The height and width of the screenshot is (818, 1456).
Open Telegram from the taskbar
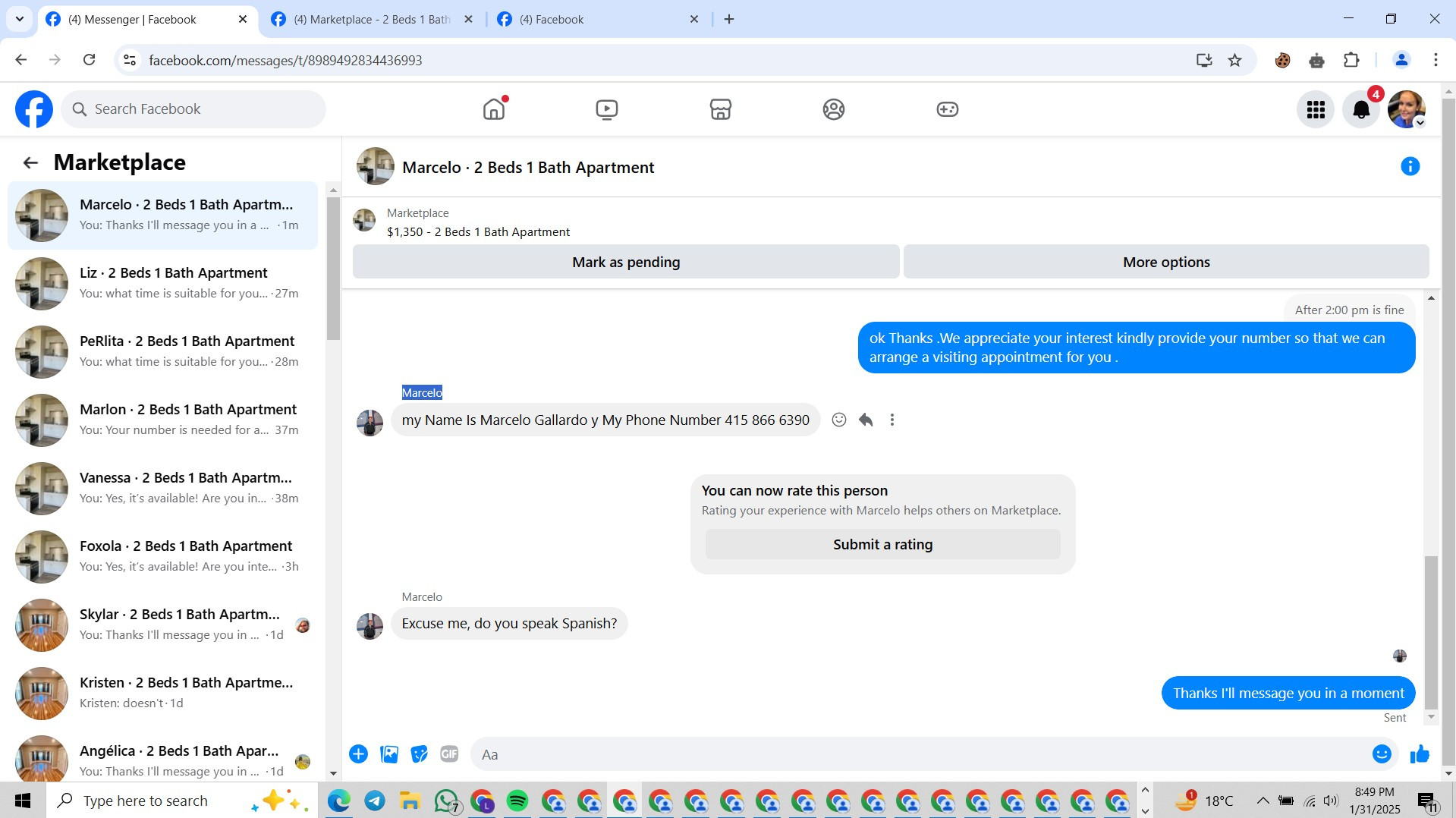pyautogui.click(x=375, y=801)
